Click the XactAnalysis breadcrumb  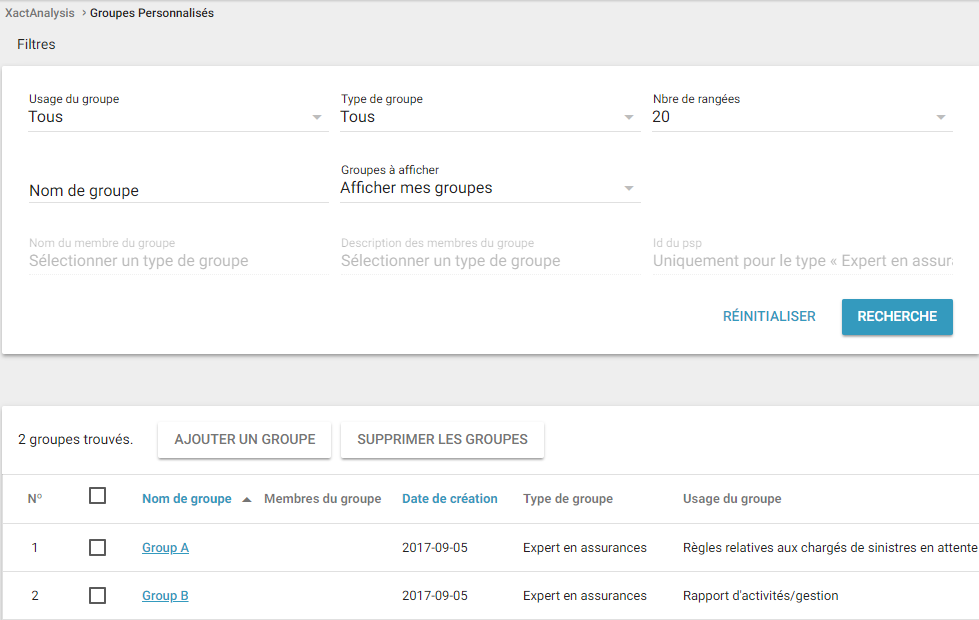(38, 13)
